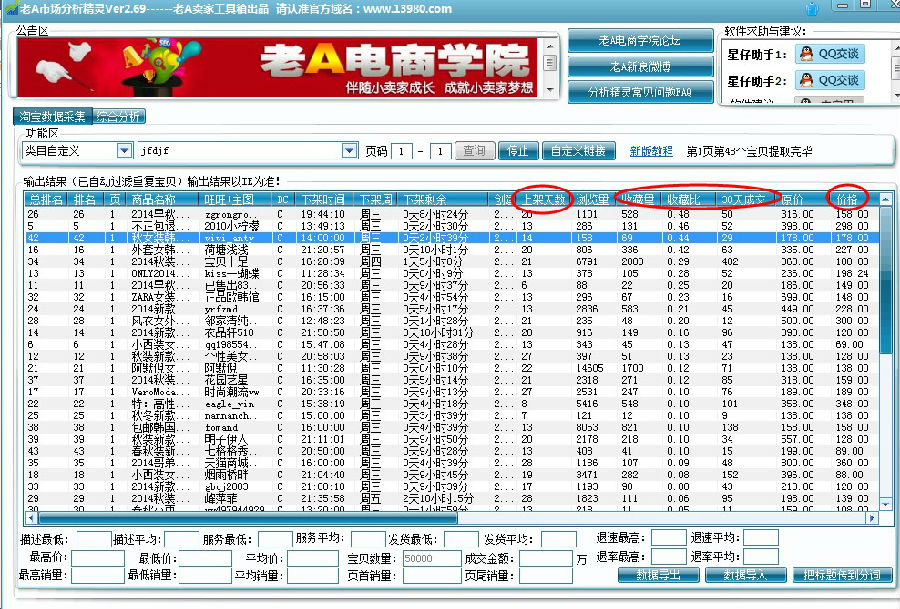Click the 把标题传到分词 button

[842, 575]
